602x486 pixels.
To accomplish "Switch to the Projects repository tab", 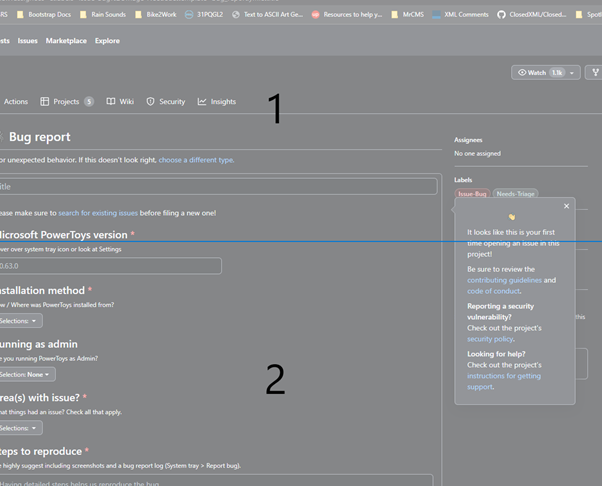I will coord(67,102).
